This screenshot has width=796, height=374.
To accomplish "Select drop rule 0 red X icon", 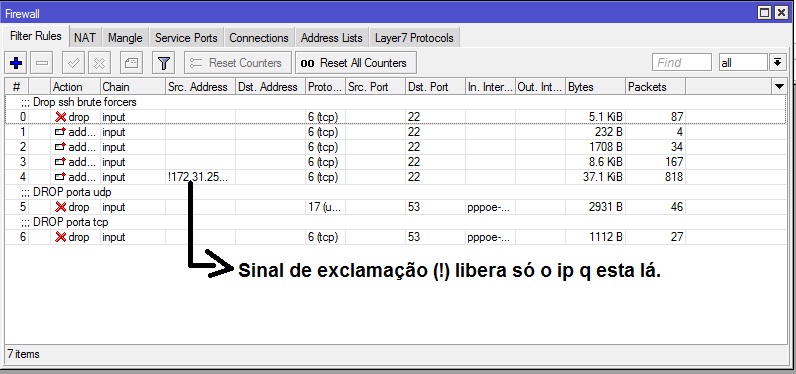I will click(60, 117).
